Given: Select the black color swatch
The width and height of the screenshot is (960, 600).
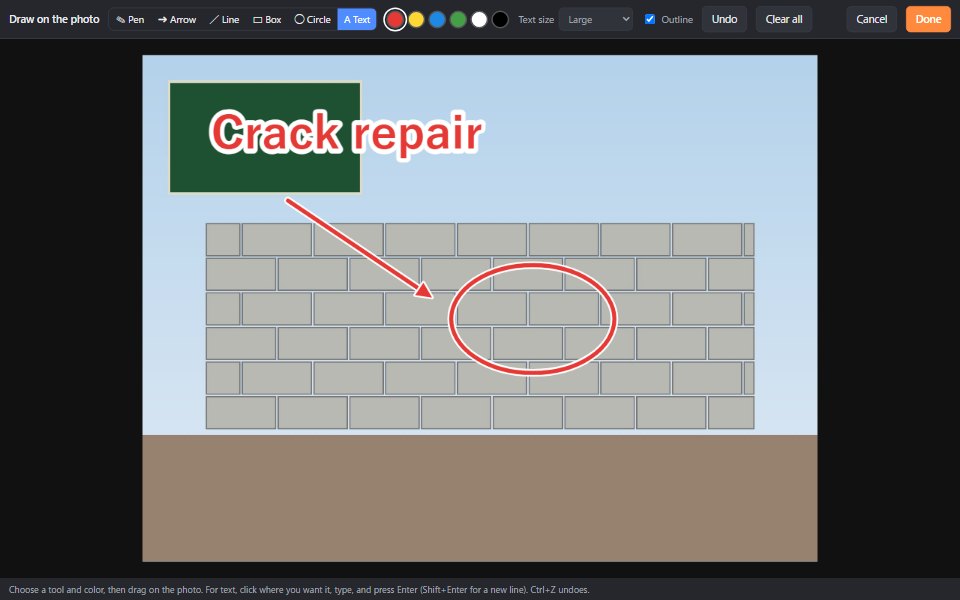Looking at the screenshot, I should point(500,20).
